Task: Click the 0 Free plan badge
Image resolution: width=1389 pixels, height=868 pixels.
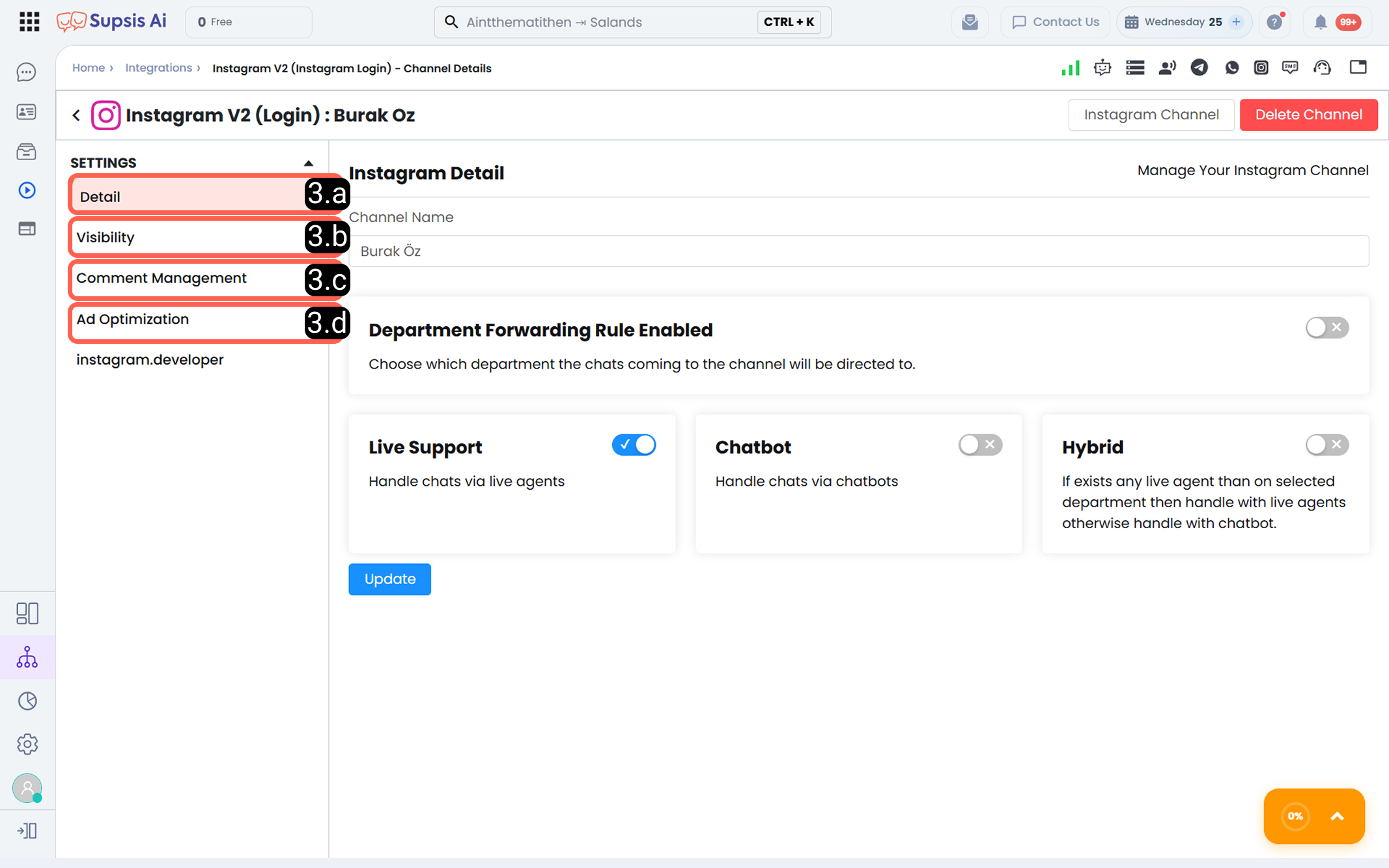Action: pyautogui.click(x=249, y=22)
